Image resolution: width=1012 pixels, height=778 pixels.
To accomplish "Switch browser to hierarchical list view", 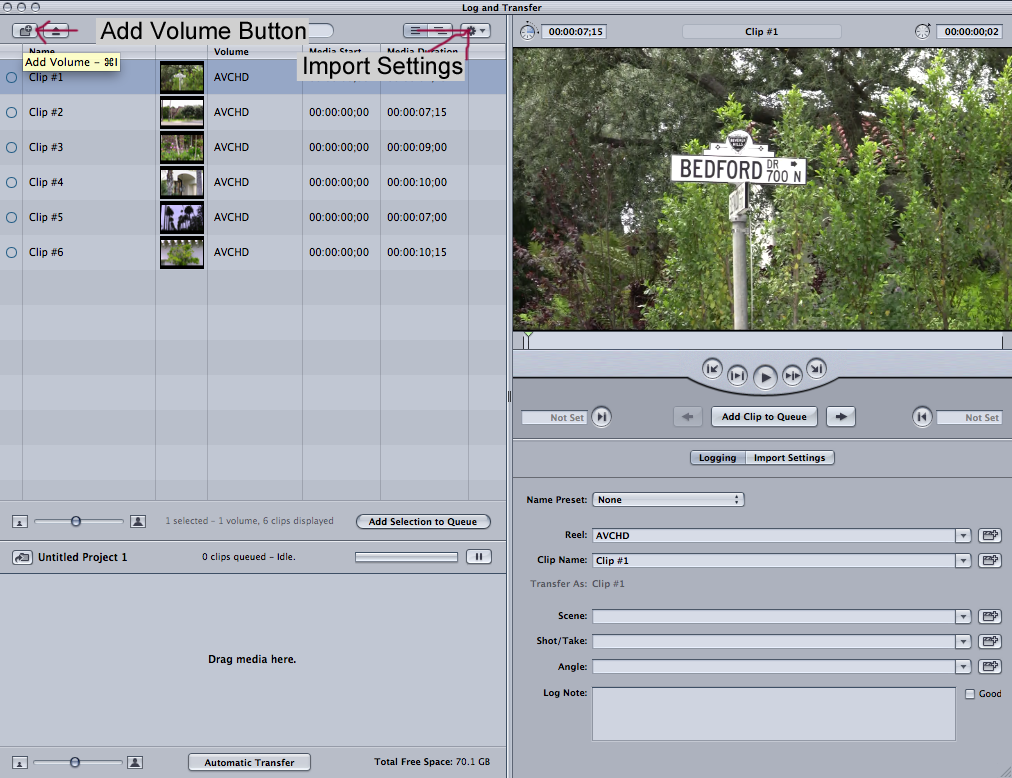I will pyautogui.click(x=440, y=30).
